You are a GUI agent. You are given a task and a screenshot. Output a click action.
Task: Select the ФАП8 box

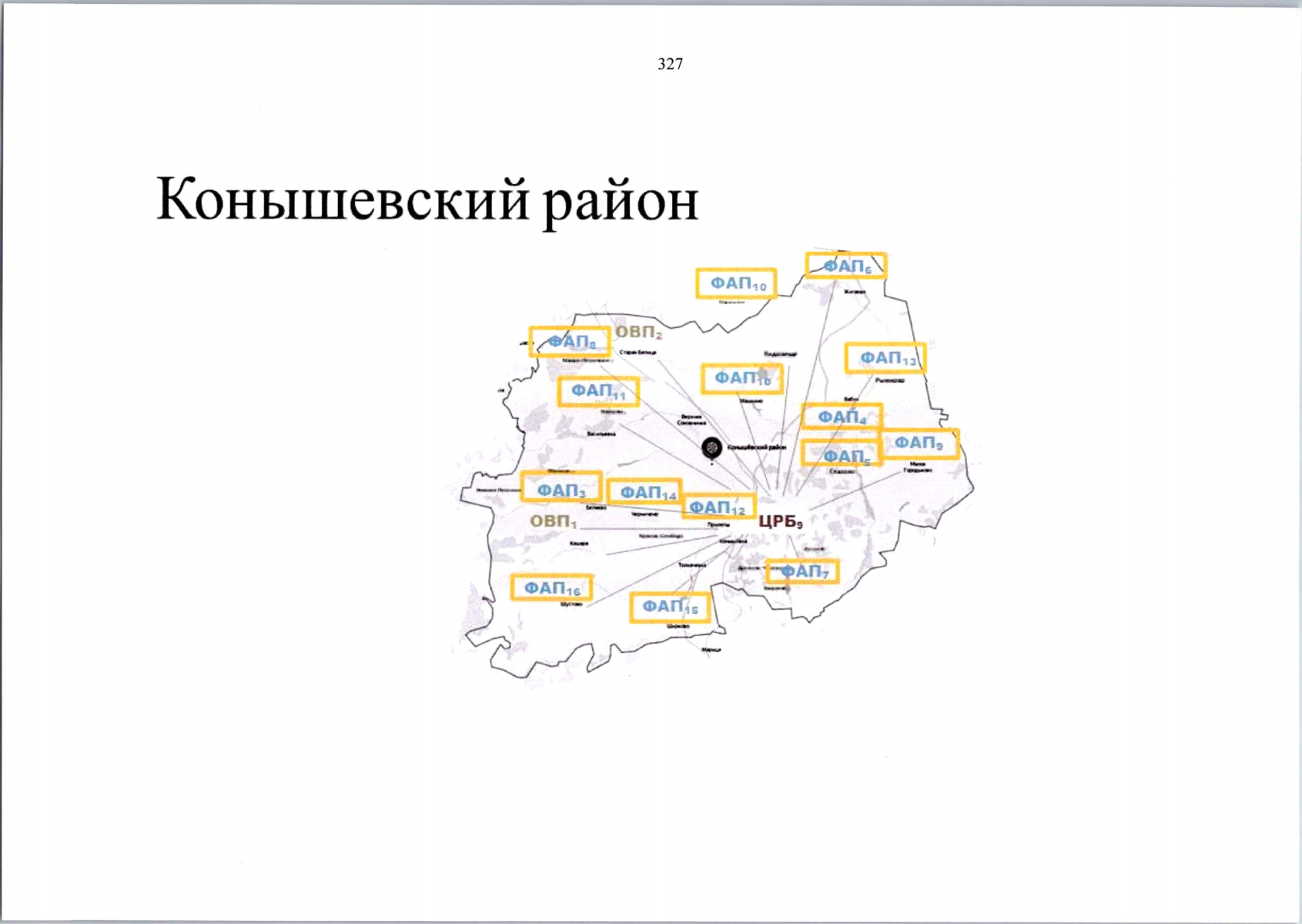pos(570,341)
